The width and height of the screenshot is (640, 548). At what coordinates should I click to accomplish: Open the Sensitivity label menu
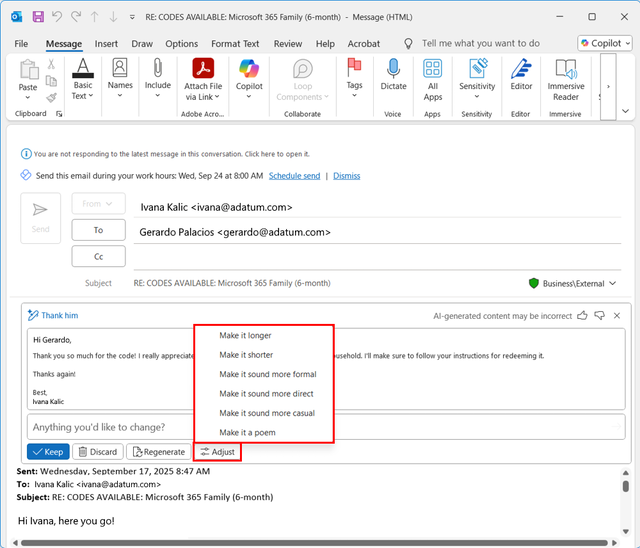(477, 79)
